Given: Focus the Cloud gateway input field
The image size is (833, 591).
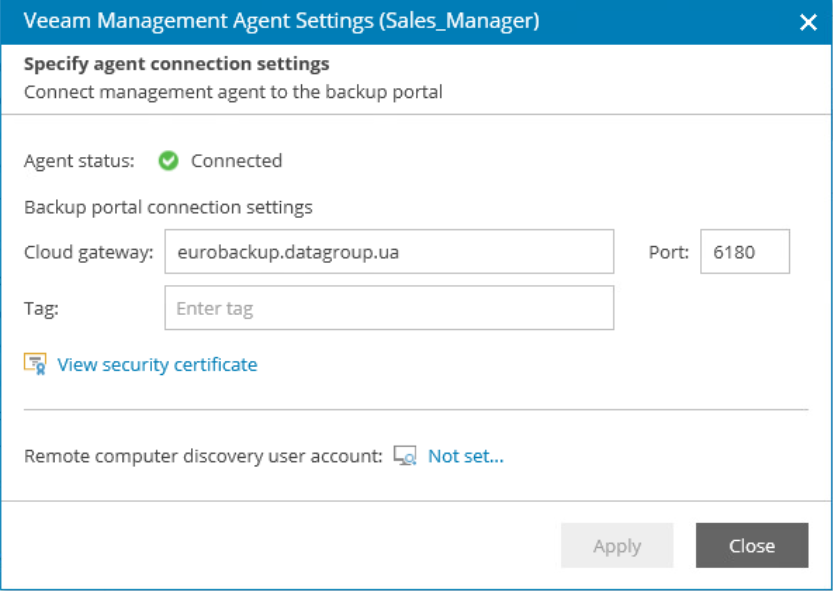Looking at the screenshot, I should coord(389,251).
